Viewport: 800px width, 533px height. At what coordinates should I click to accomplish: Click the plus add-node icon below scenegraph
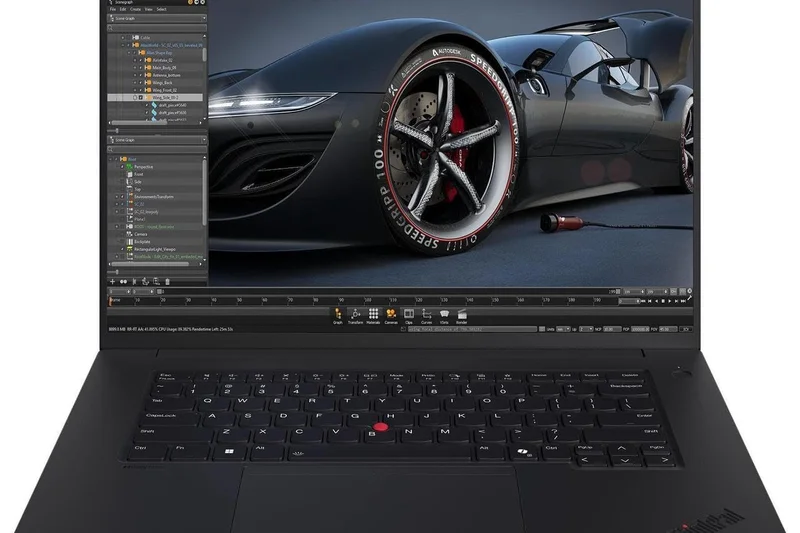point(112,282)
